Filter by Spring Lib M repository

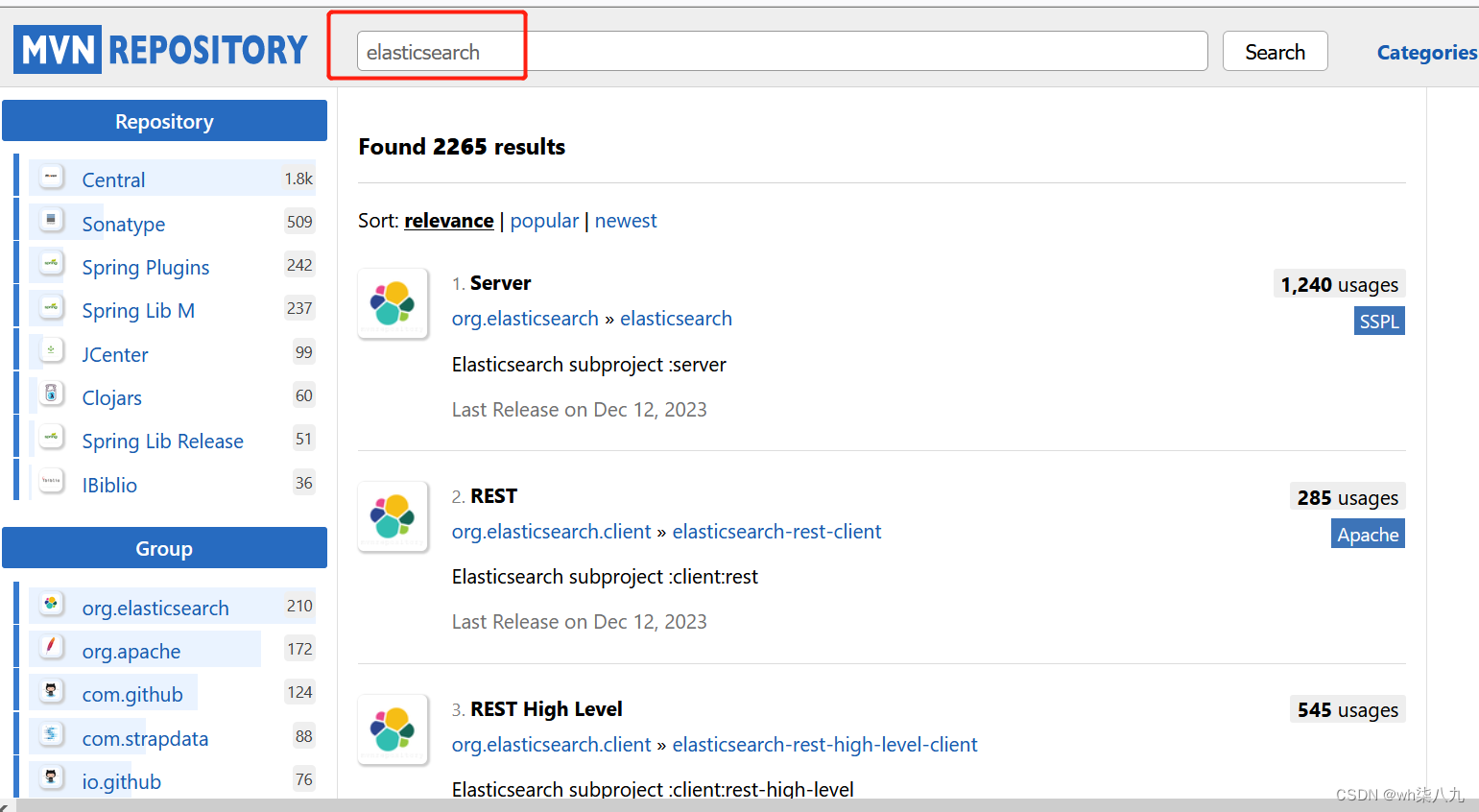pyautogui.click(x=138, y=310)
